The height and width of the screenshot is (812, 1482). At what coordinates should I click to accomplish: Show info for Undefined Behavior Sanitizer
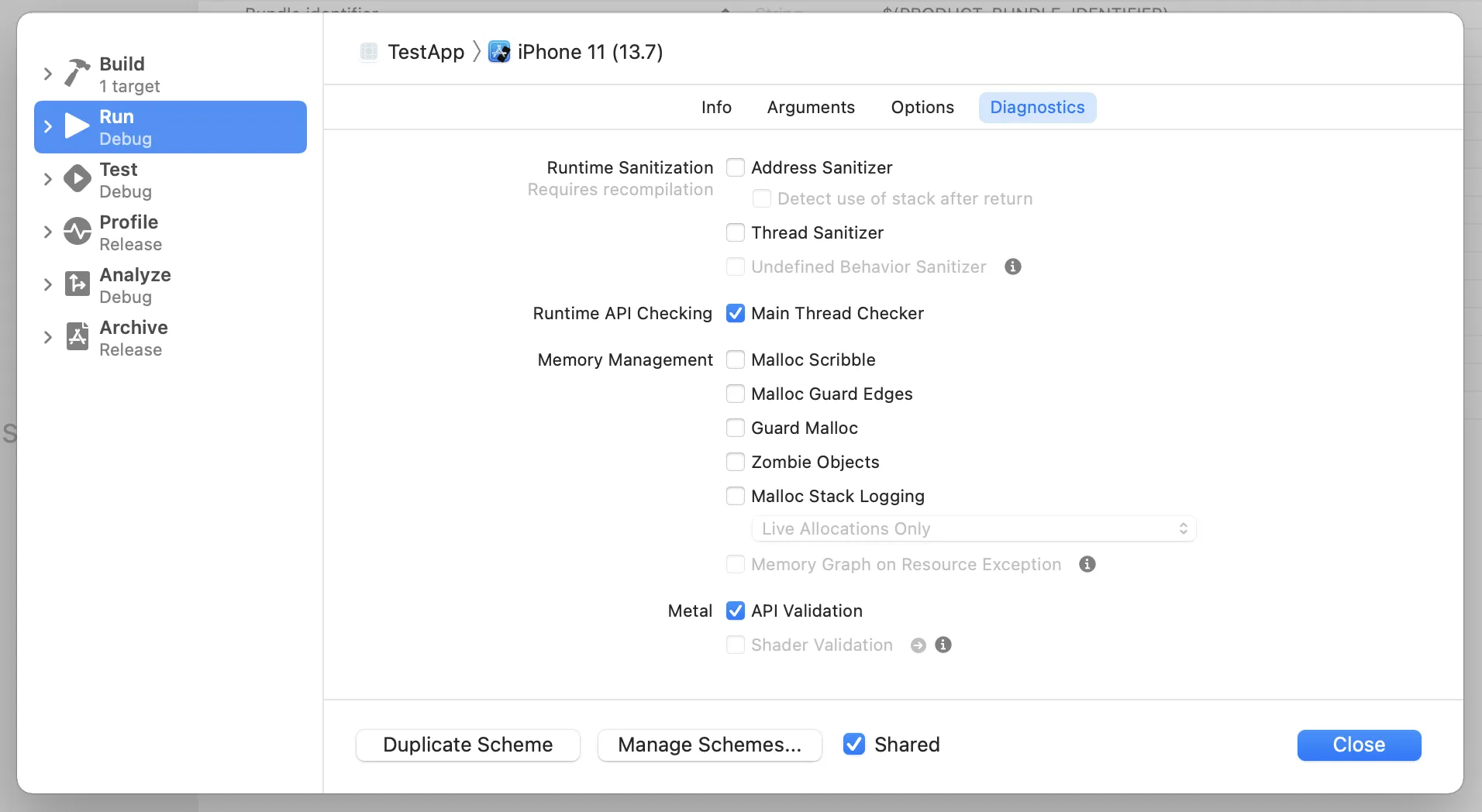(x=1012, y=267)
